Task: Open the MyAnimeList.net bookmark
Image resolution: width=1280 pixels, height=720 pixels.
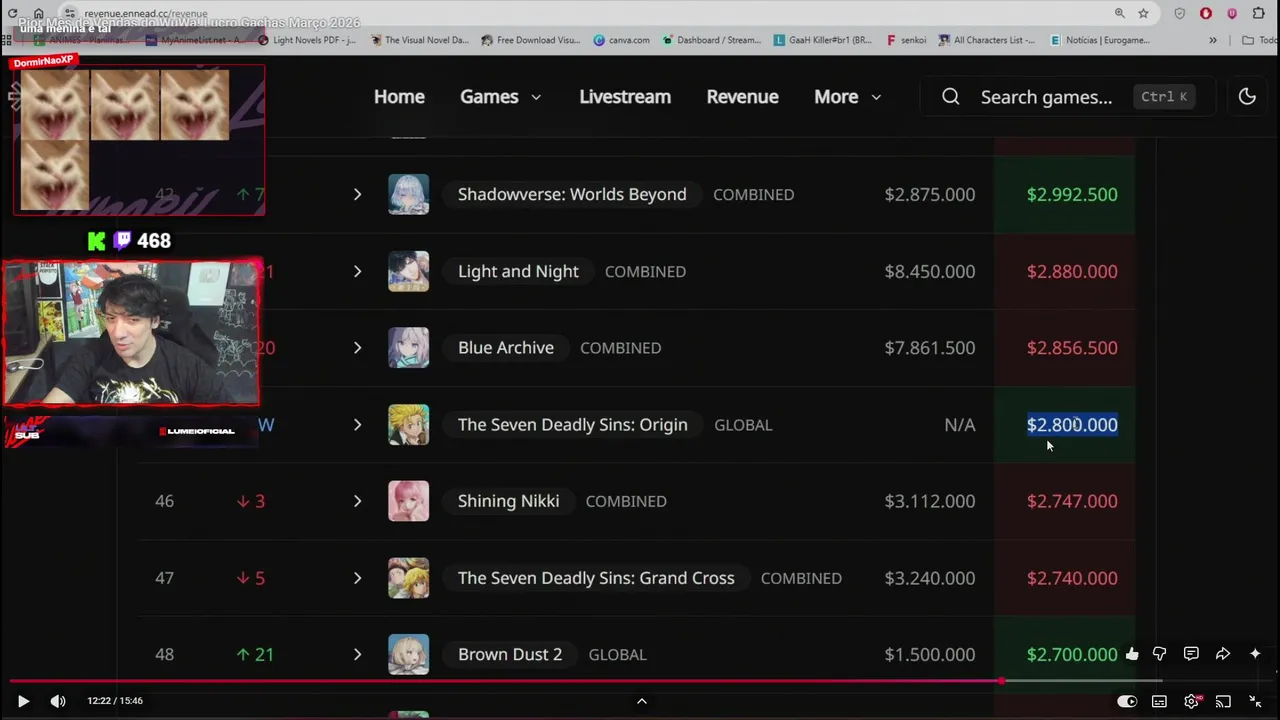Action: pyautogui.click(x=193, y=40)
